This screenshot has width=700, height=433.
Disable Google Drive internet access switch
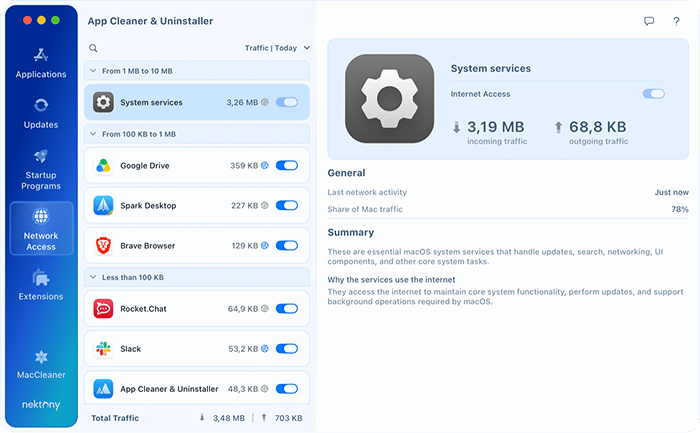[x=287, y=166]
